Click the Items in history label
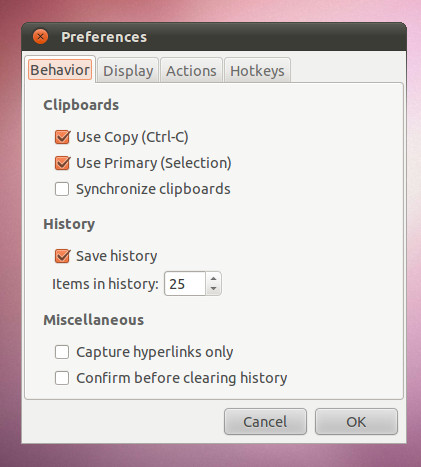 coord(105,284)
